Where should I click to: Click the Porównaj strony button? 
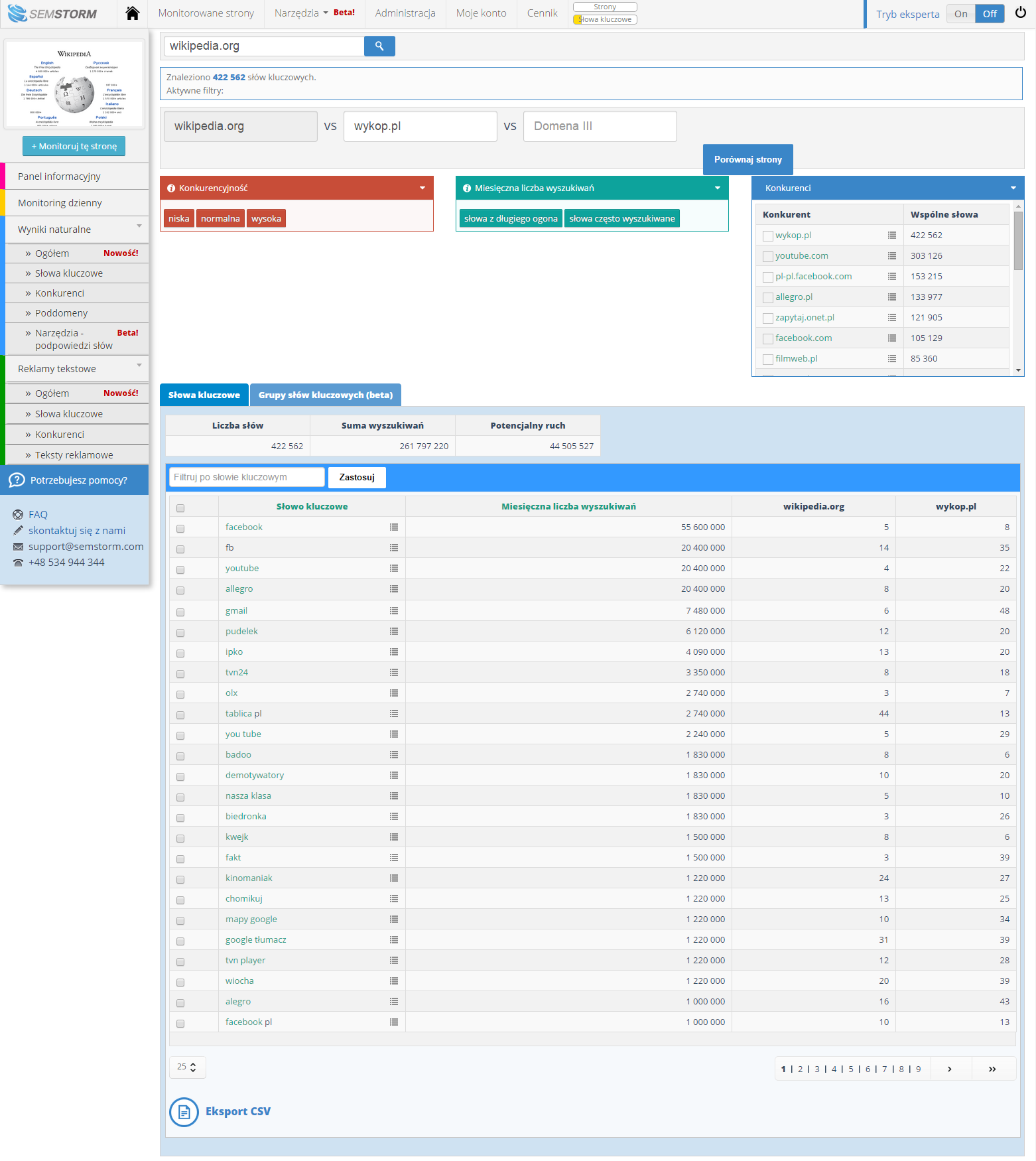748,159
